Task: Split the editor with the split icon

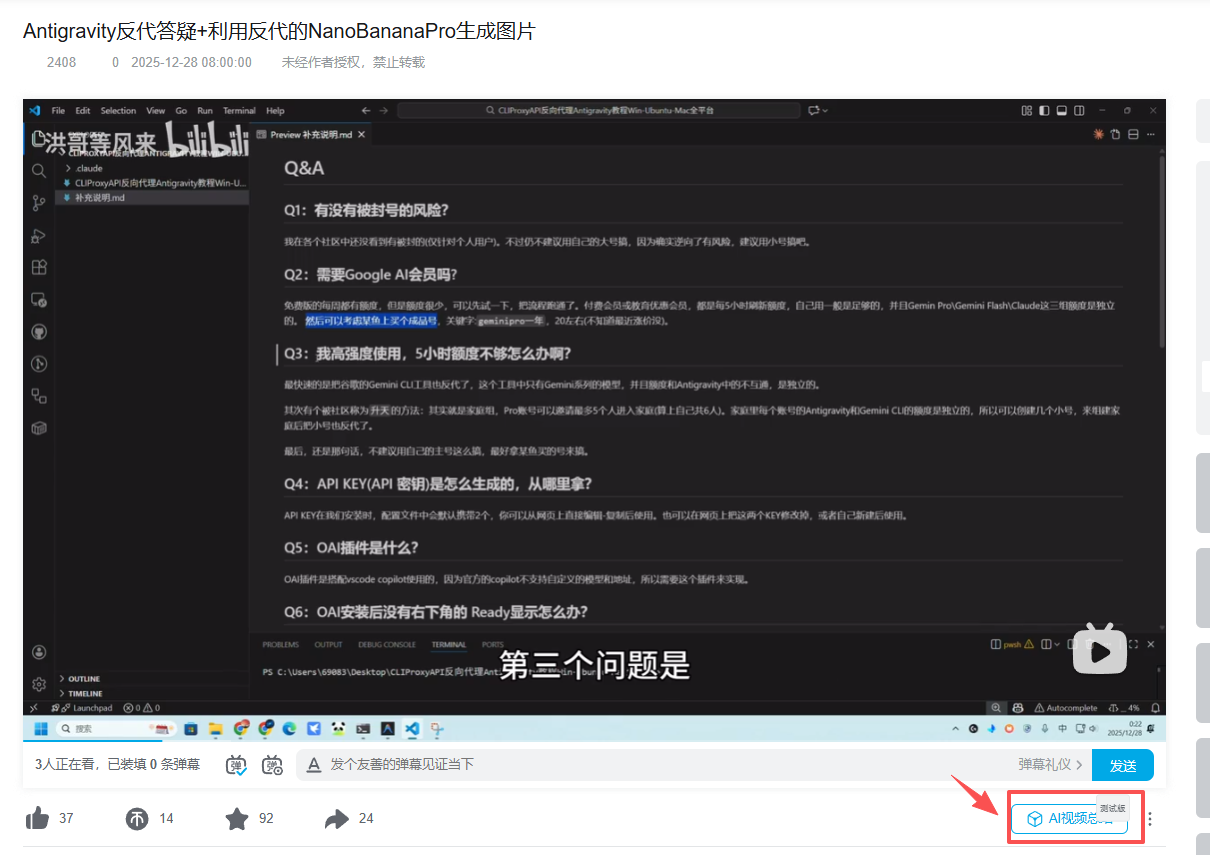Action: point(1133,134)
